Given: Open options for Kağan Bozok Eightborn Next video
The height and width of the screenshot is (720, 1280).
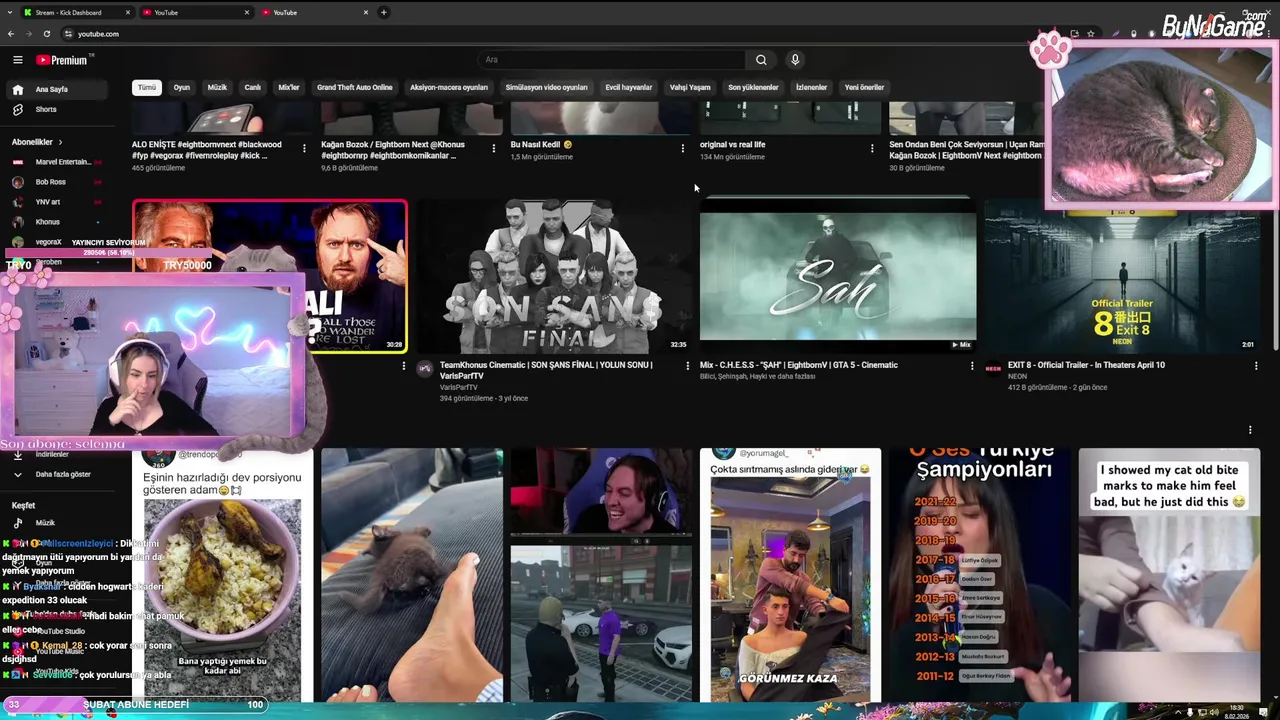Looking at the screenshot, I should tap(493, 148).
